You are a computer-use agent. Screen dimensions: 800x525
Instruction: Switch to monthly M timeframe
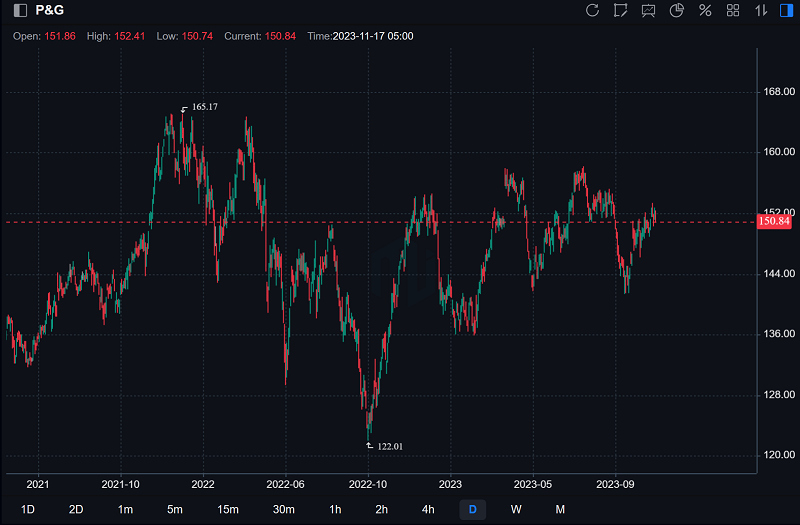[x=560, y=509]
